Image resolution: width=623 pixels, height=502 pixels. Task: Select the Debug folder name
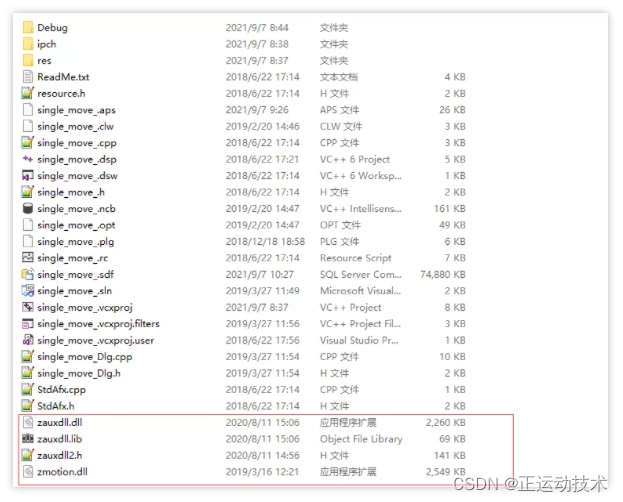(x=52, y=27)
